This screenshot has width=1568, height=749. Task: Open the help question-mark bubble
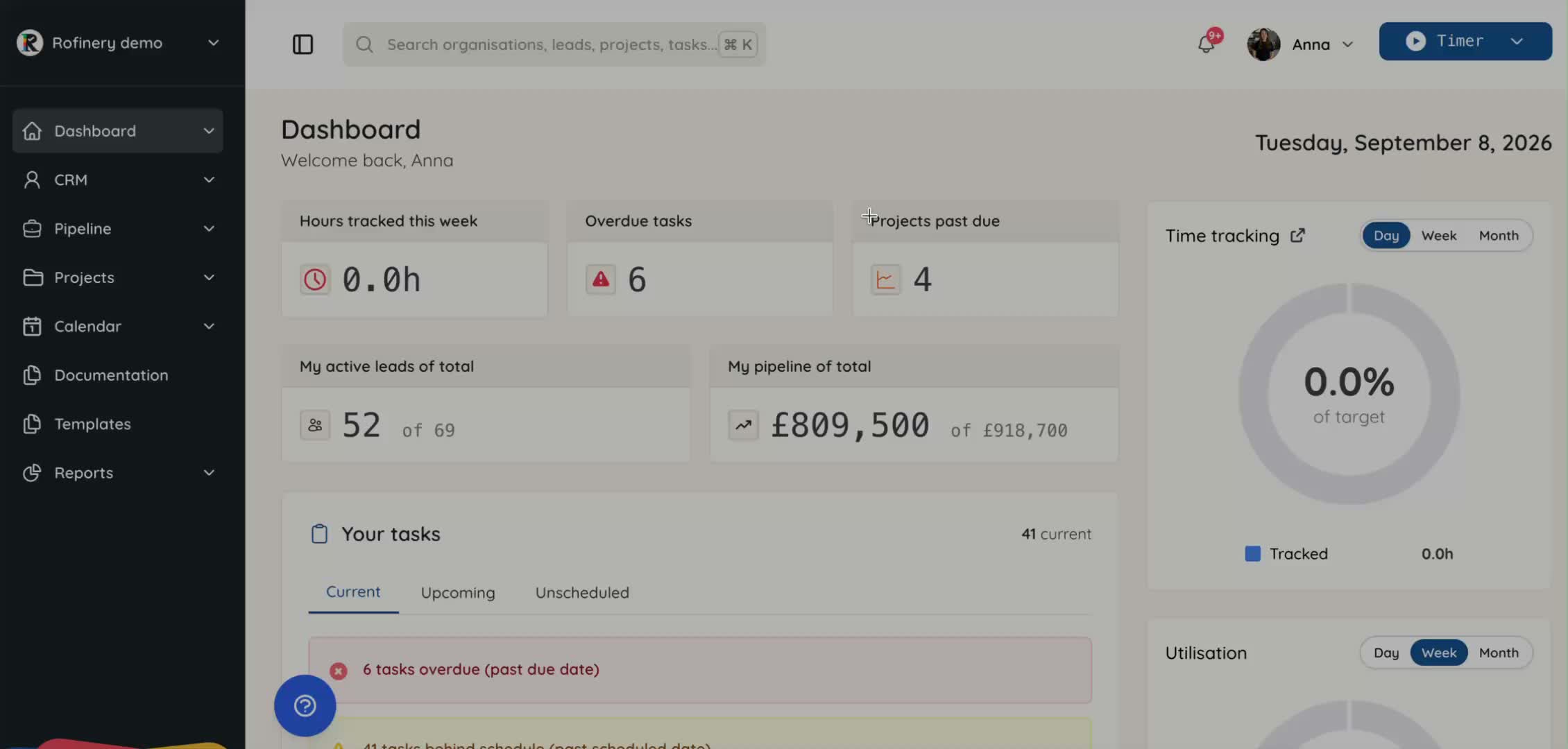tap(305, 706)
